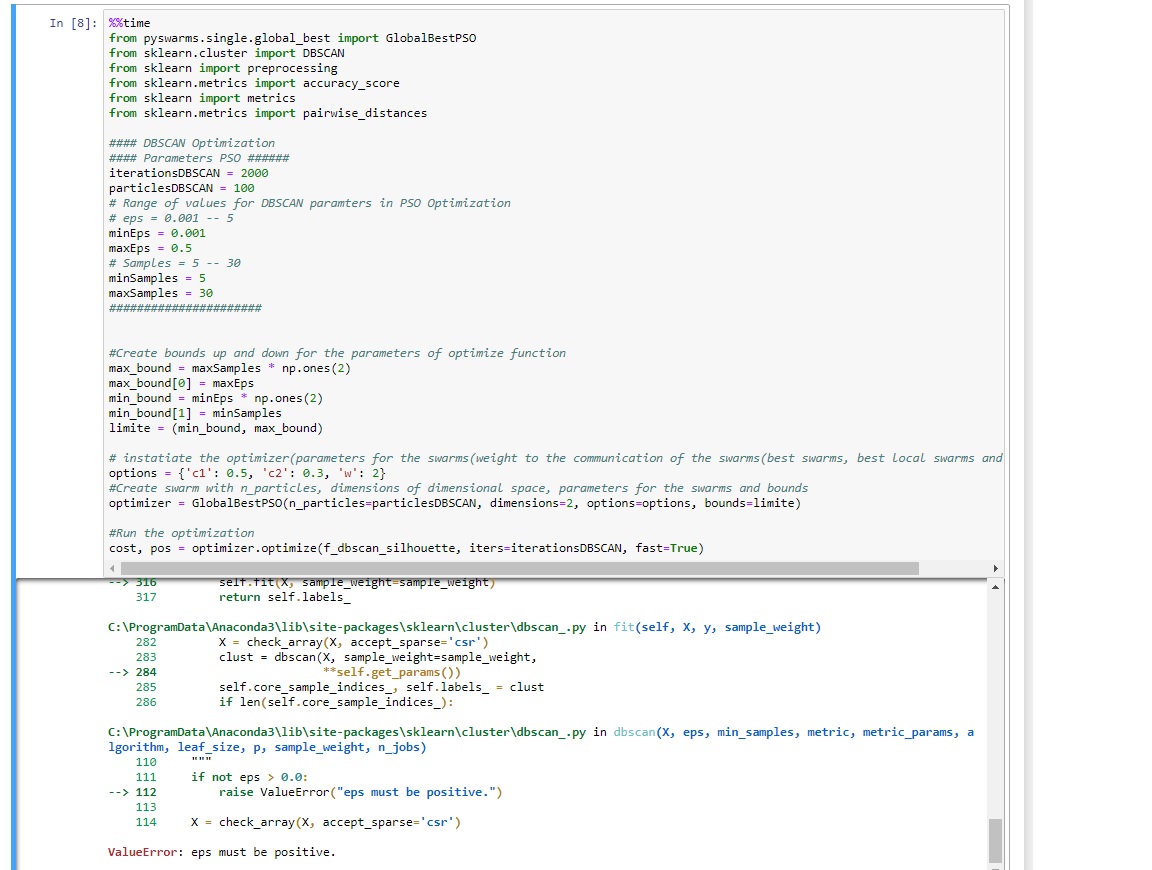Select the DBSCAN import line
The width and height of the screenshot is (1152, 870).
coord(220,52)
